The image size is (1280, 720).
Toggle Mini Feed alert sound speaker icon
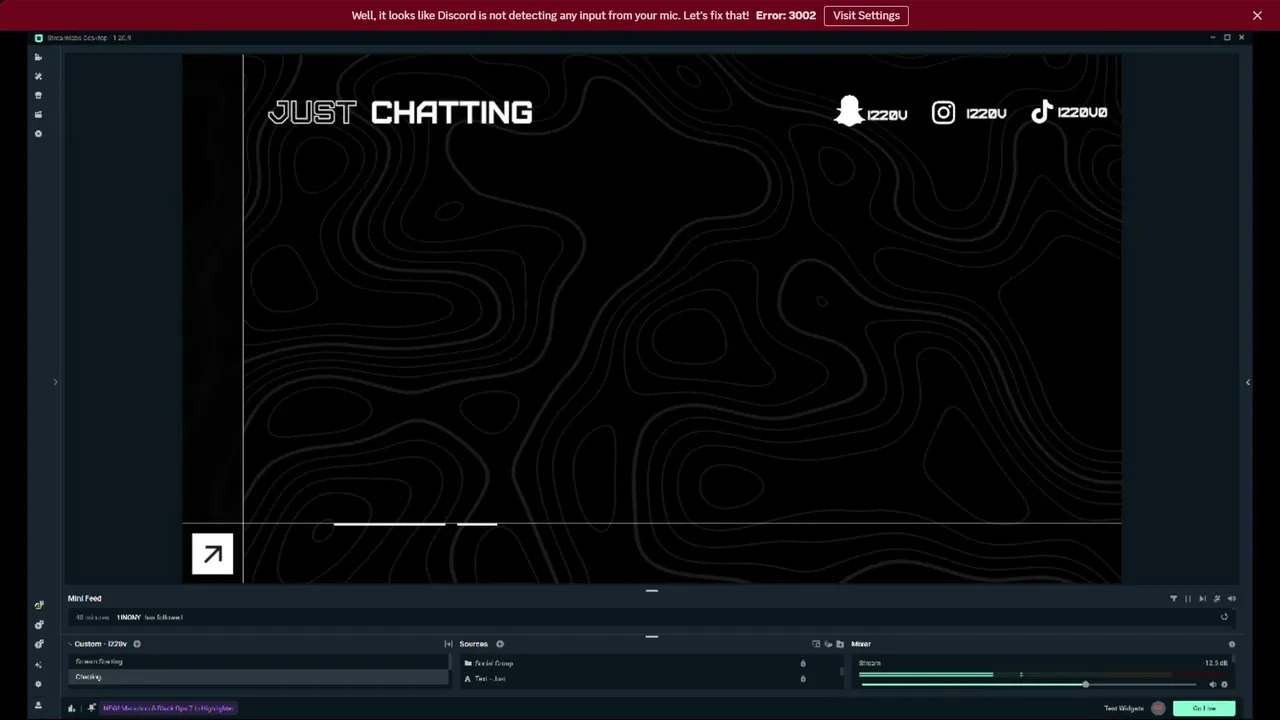(1231, 598)
